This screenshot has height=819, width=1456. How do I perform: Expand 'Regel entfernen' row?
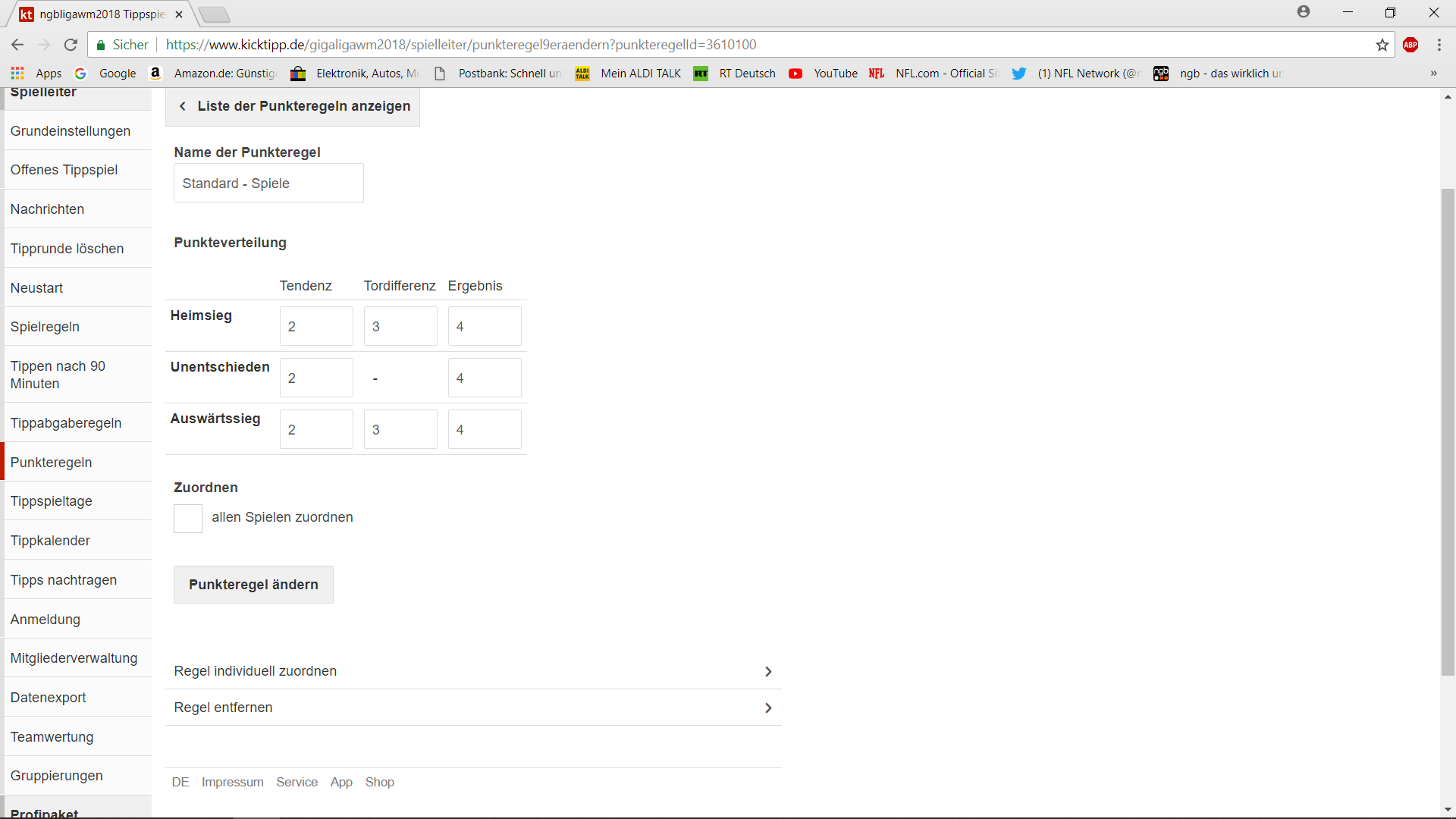[473, 708]
